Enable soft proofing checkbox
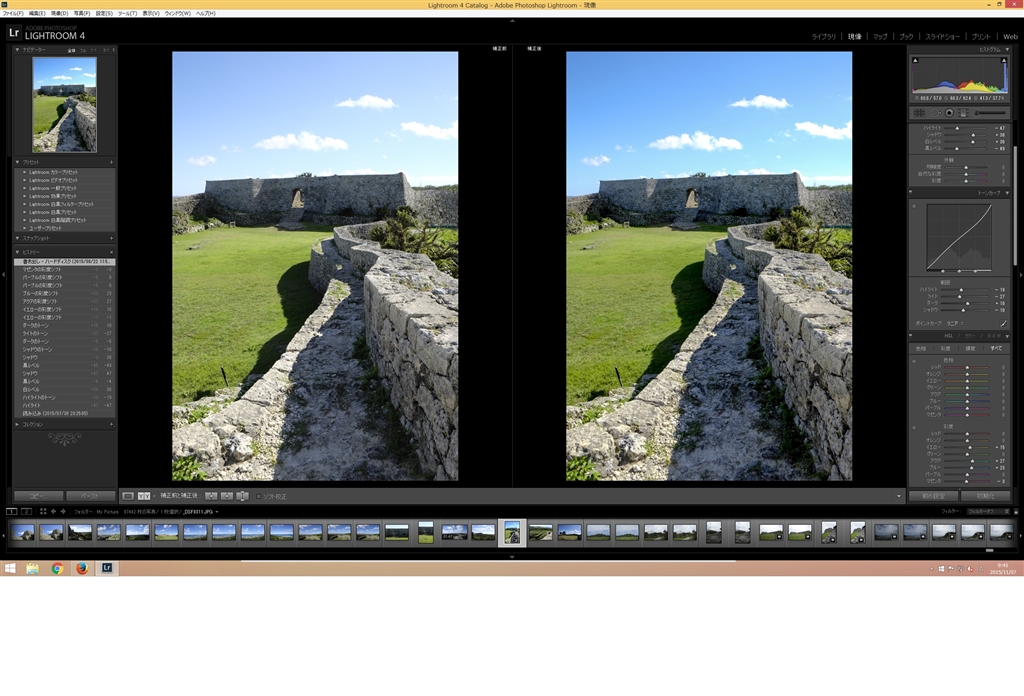1024x696 pixels. point(259,497)
